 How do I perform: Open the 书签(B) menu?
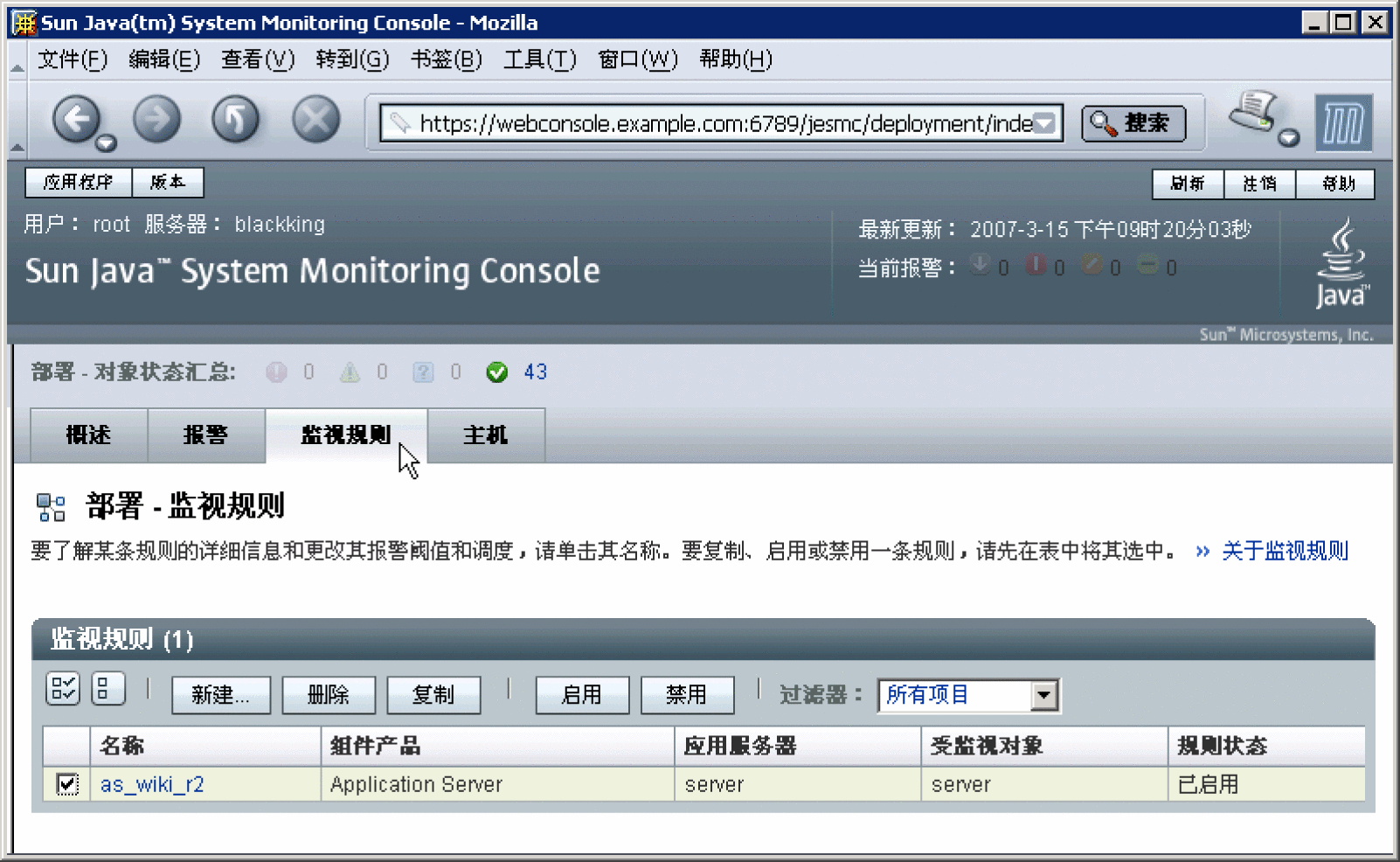(447, 59)
